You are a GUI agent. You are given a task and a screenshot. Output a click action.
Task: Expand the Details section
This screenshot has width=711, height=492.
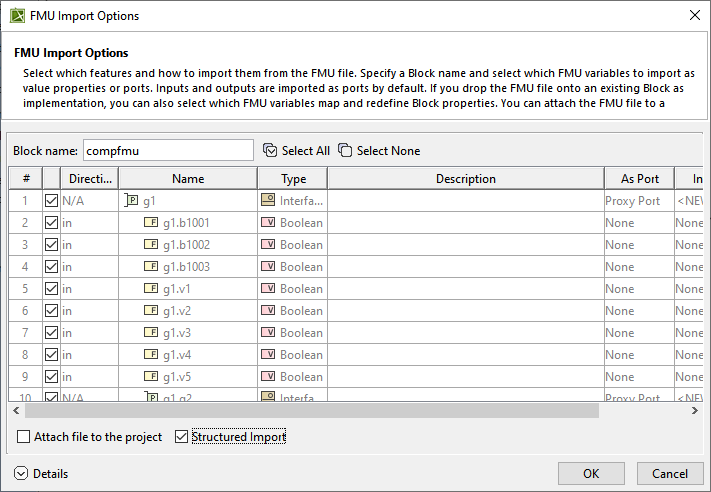(21, 473)
